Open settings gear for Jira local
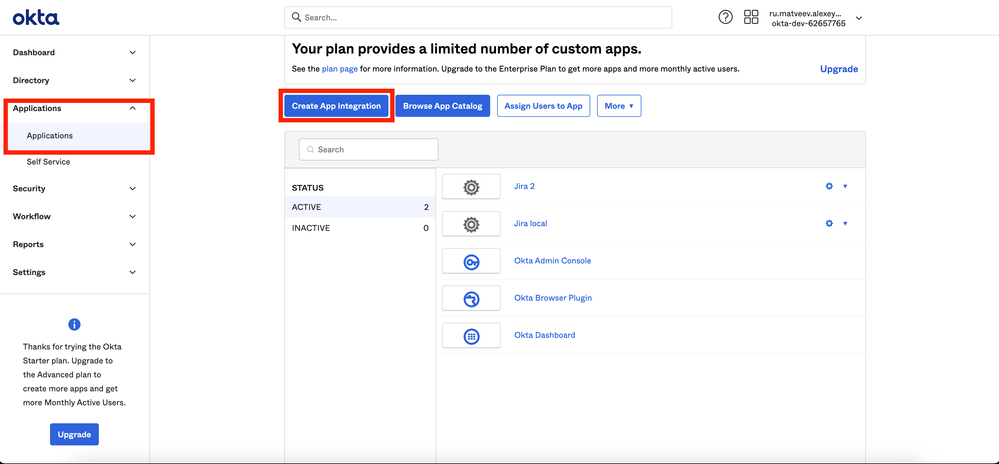The height and width of the screenshot is (464, 999). 829,224
